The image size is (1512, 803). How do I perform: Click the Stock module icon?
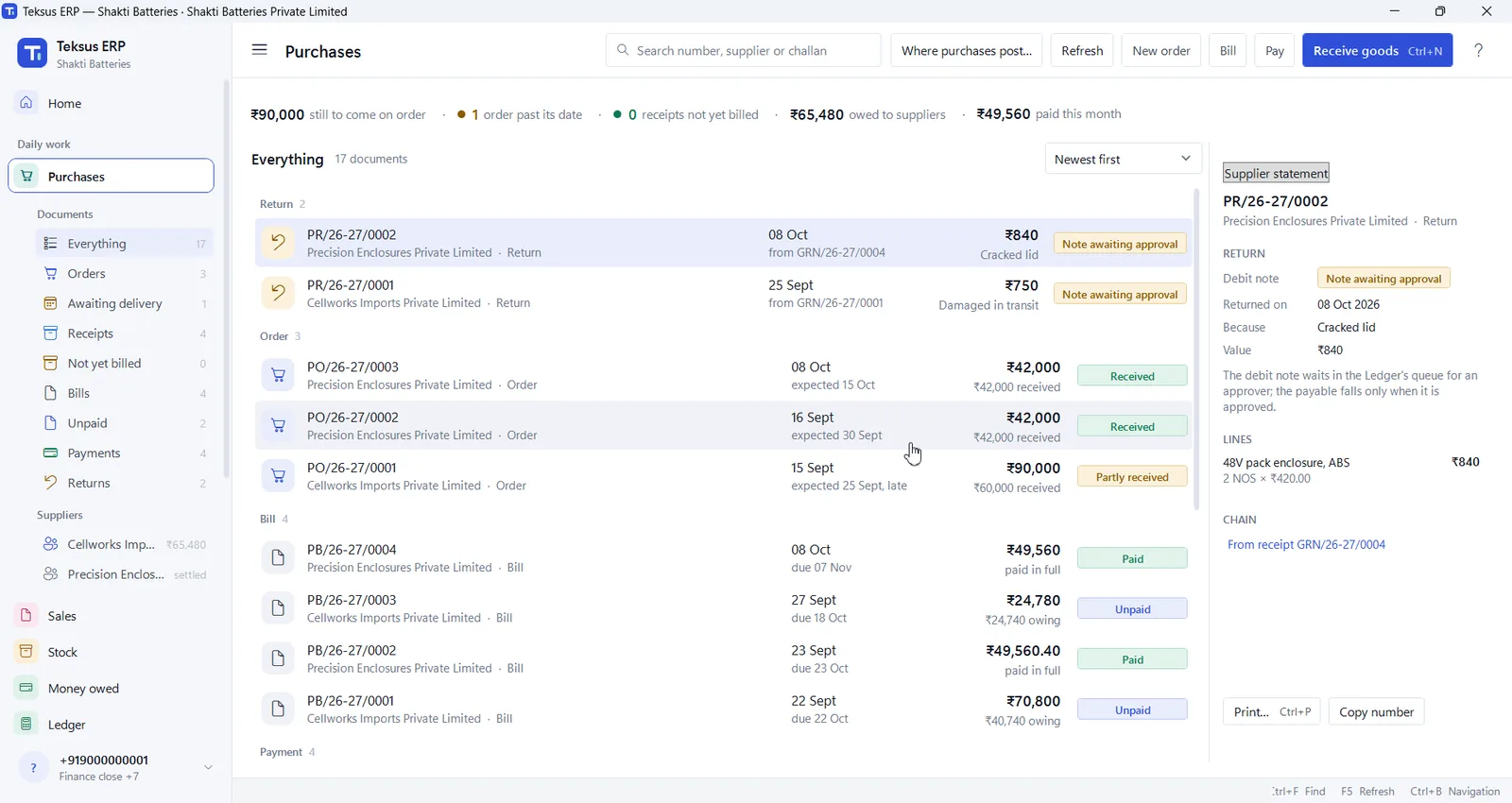[26, 652]
